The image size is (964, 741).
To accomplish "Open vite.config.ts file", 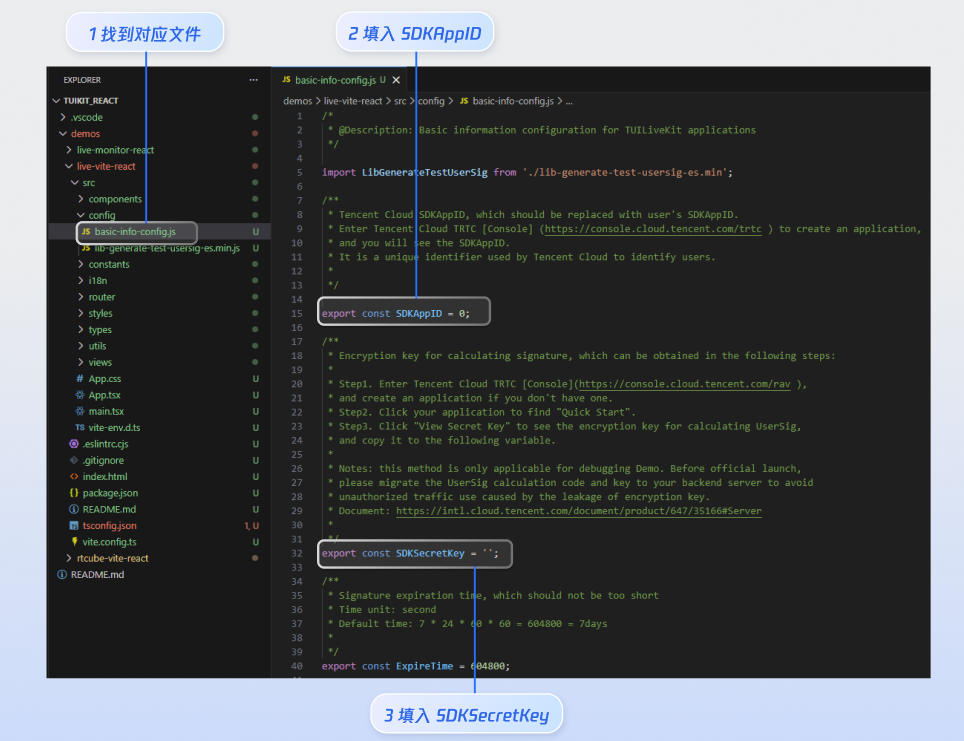I will point(109,542).
